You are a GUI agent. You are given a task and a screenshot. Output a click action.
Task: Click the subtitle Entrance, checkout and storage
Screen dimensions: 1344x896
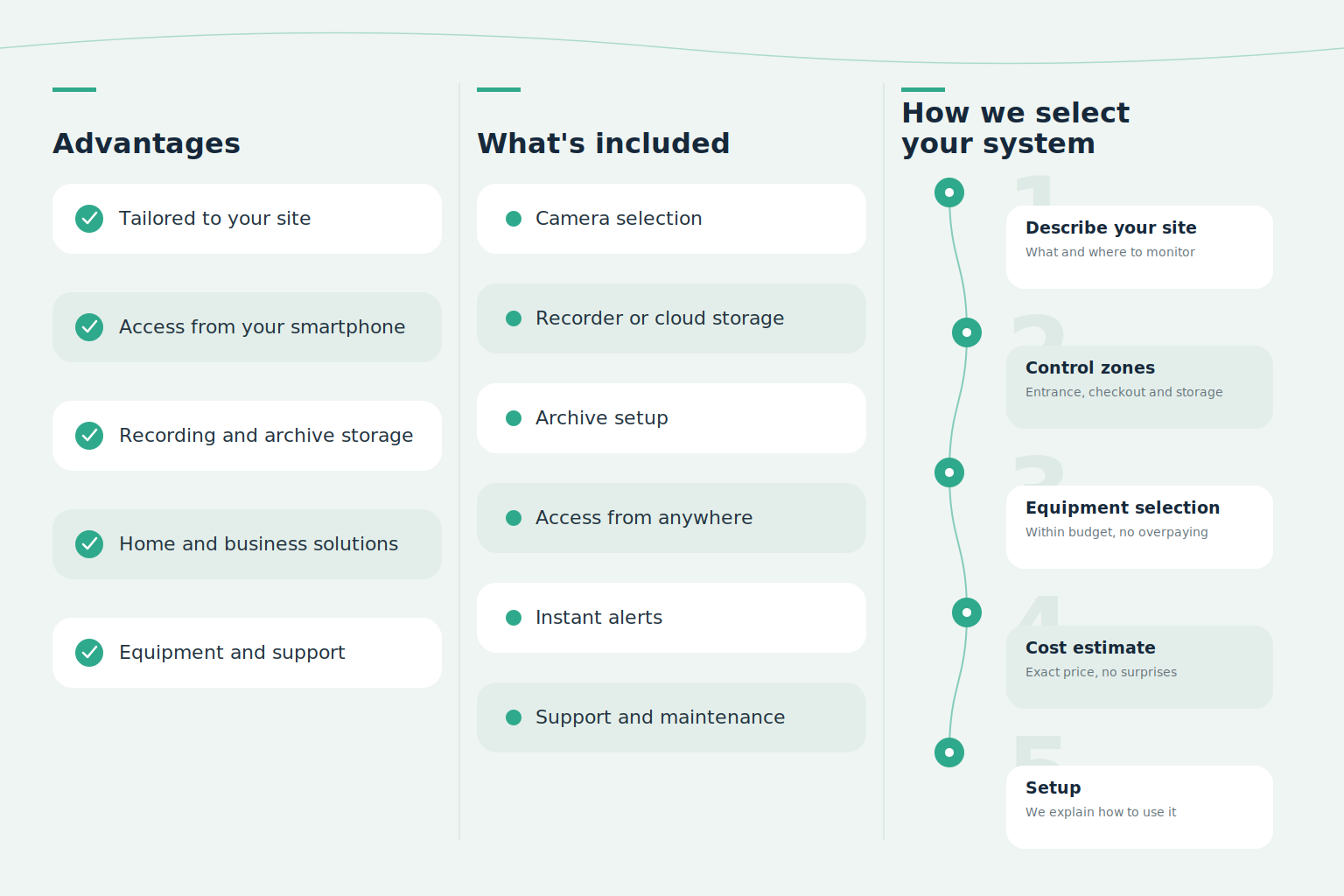[x=1124, y=392]
